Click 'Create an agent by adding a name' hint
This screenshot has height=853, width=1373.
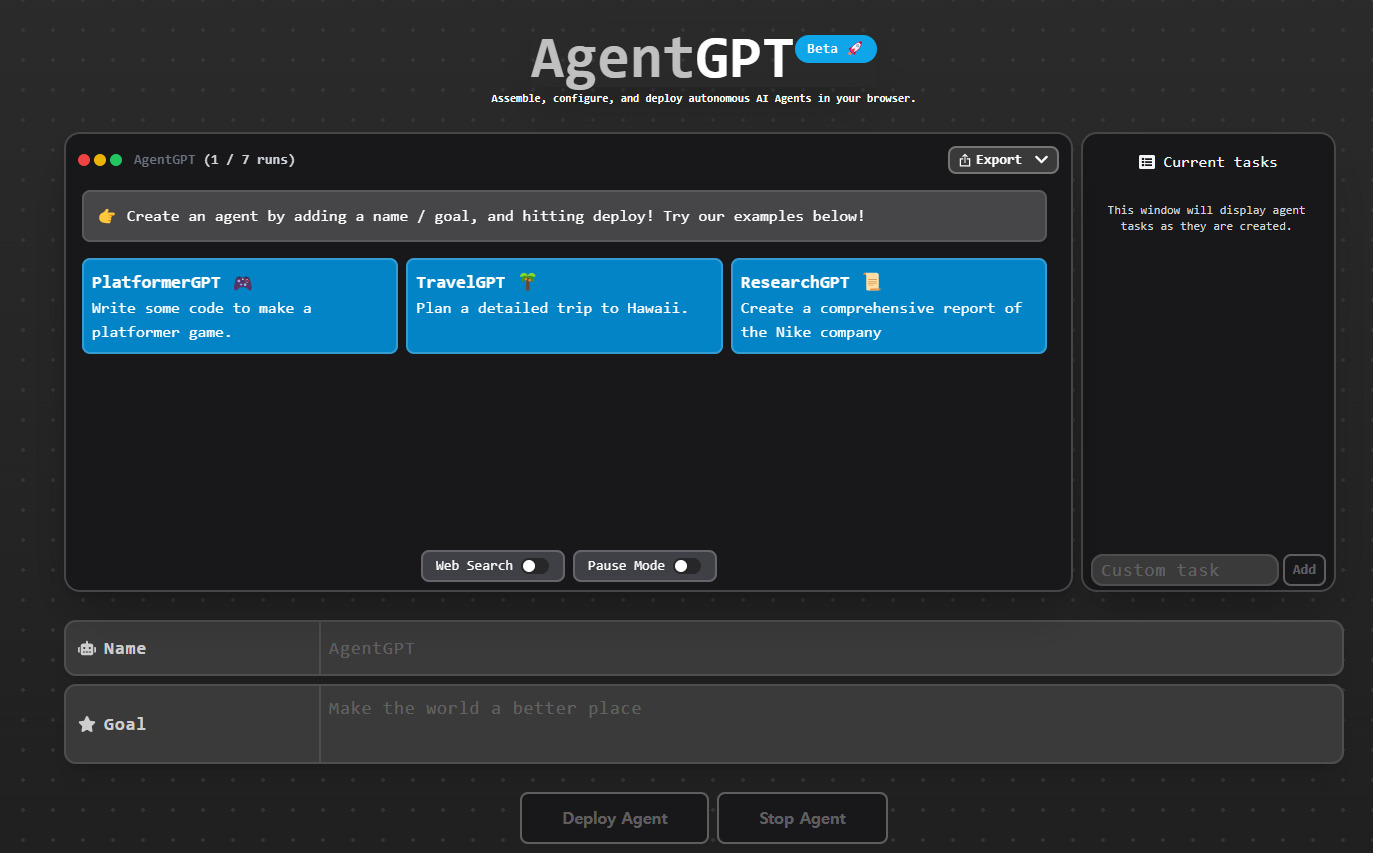click(x=496, y=216)
